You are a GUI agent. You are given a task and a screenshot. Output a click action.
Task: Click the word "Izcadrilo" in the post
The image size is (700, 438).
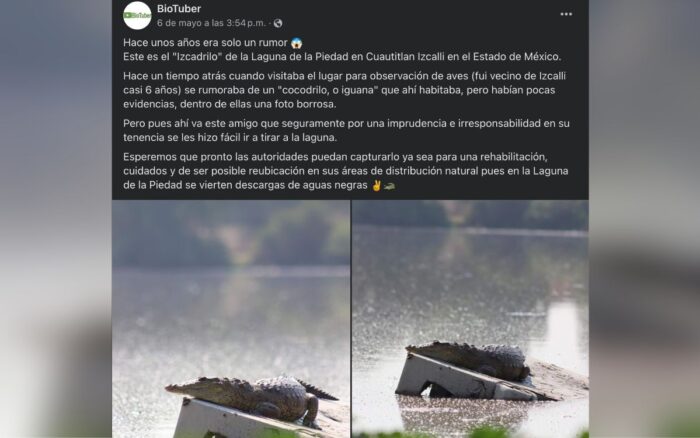198,57
